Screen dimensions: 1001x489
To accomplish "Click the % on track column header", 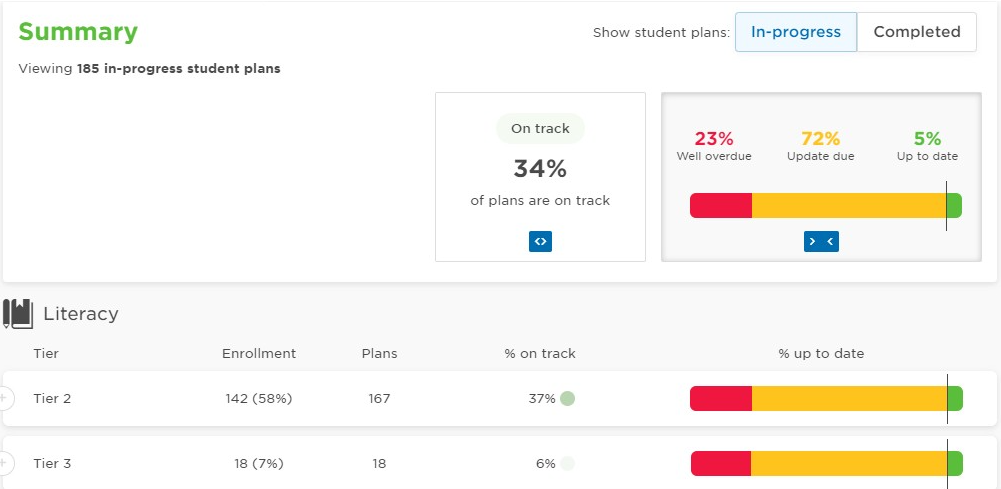I will tap(539, 354).
